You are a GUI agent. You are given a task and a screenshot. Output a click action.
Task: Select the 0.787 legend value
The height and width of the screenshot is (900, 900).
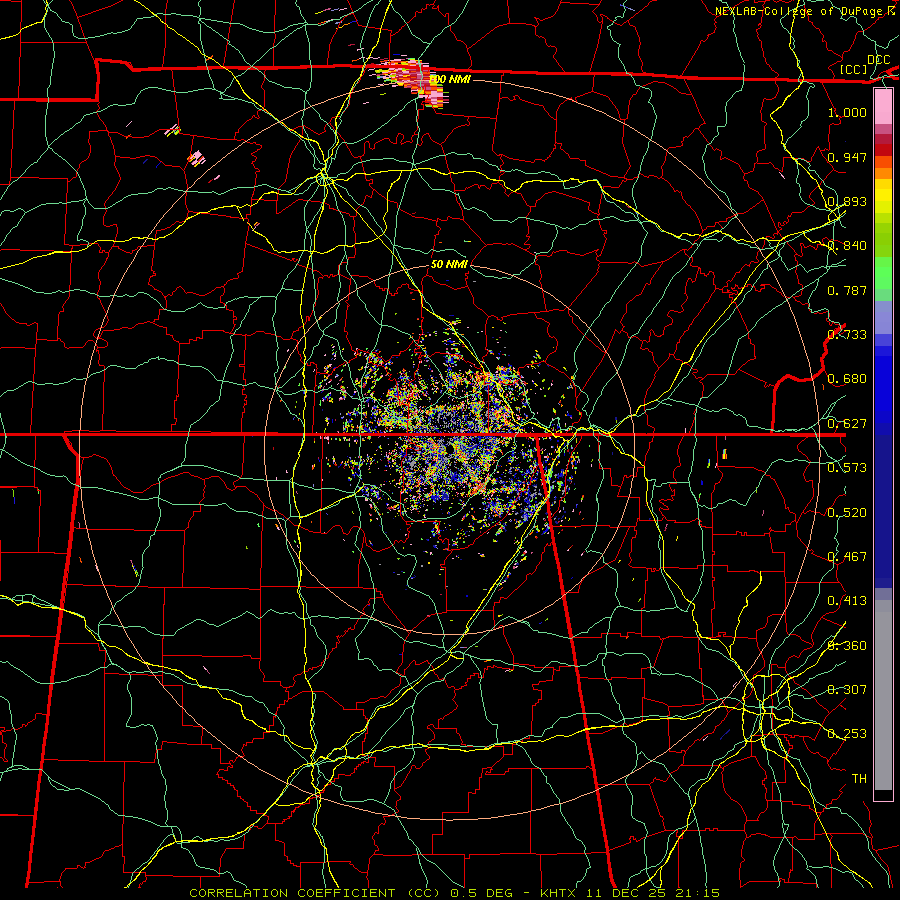(x=847, y=290)
